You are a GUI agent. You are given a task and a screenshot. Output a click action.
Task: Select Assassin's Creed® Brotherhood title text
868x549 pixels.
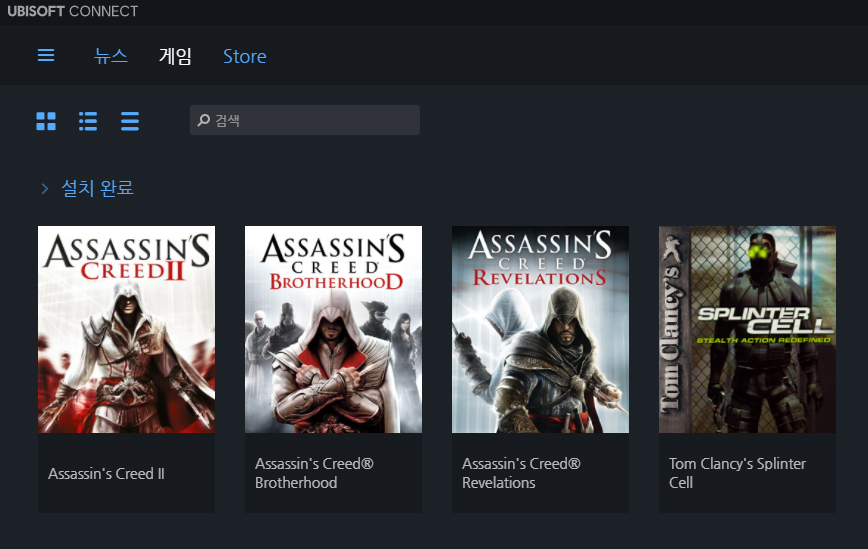click(314, 473)
